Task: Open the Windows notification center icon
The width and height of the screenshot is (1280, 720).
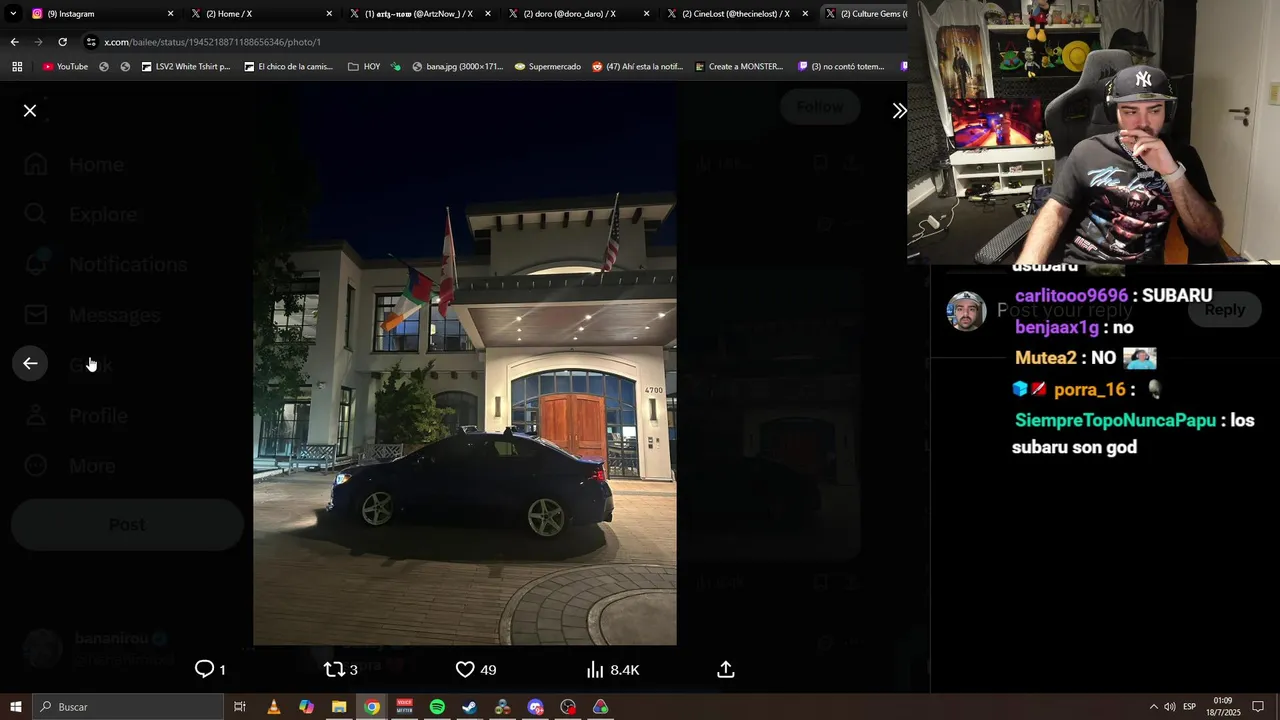Action: (1258, 707)
